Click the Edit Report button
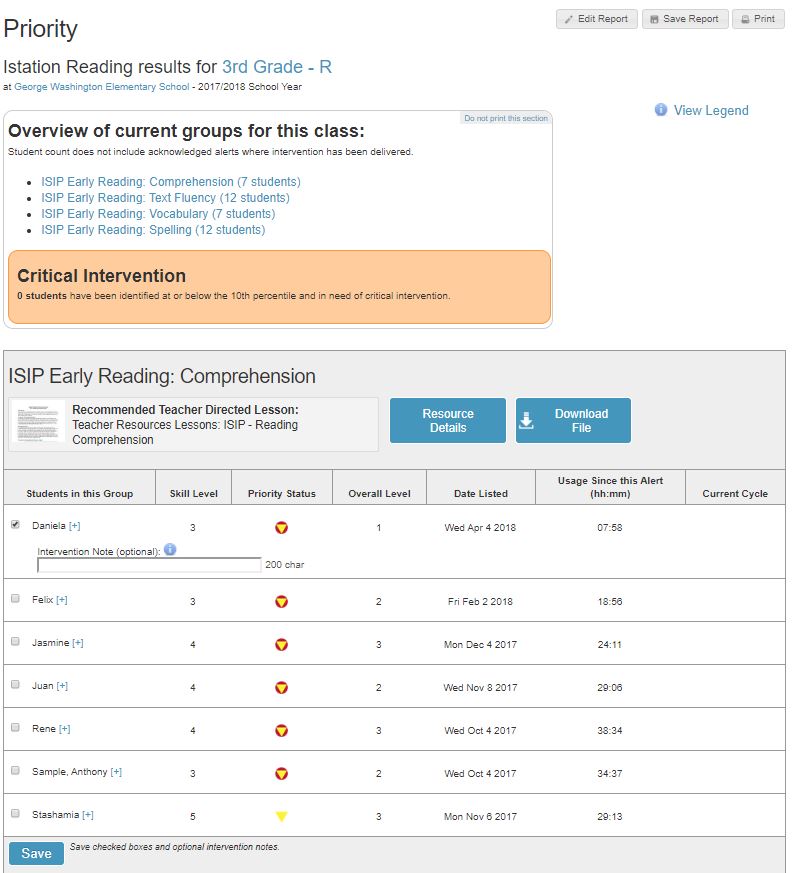Viewport: 793px width, 873px height. [x=596, y=19]
